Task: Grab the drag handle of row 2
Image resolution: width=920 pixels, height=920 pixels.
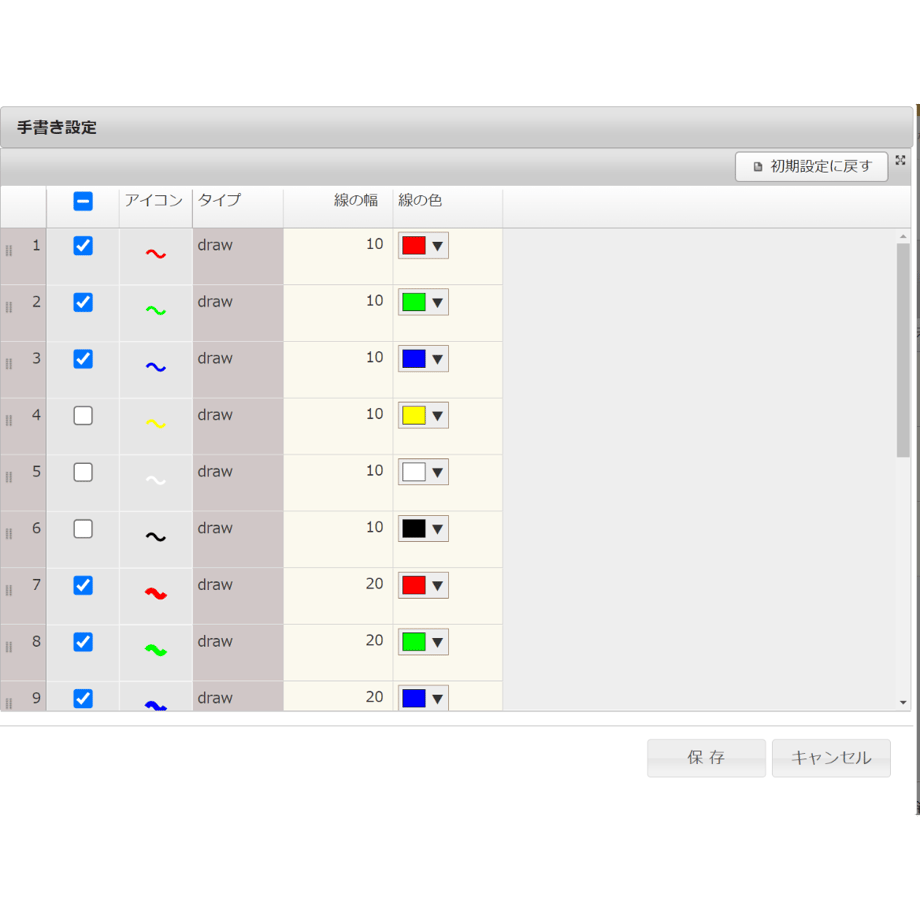Action: point(9,307)
